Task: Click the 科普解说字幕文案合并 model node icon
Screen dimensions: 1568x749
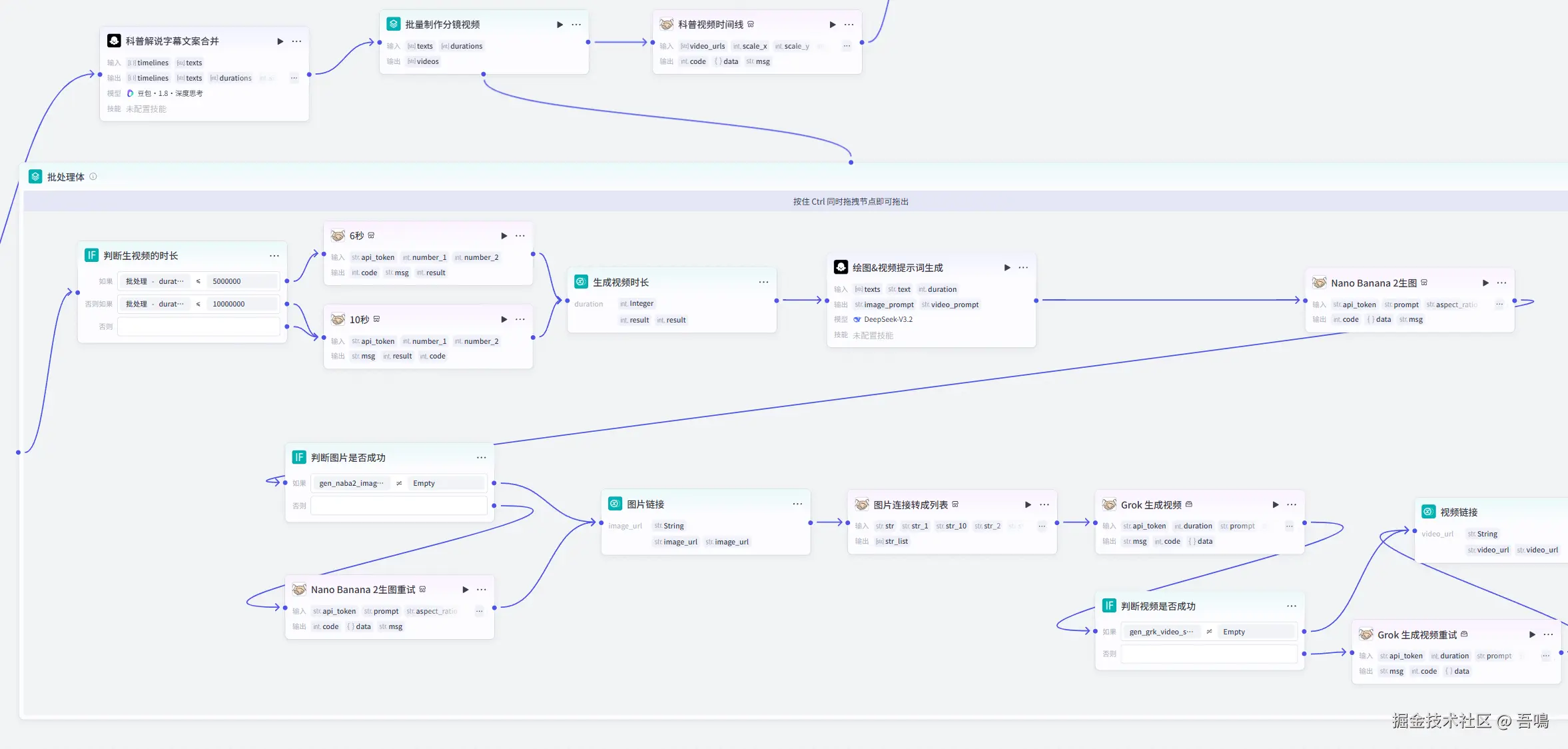Action: point(114,41)
